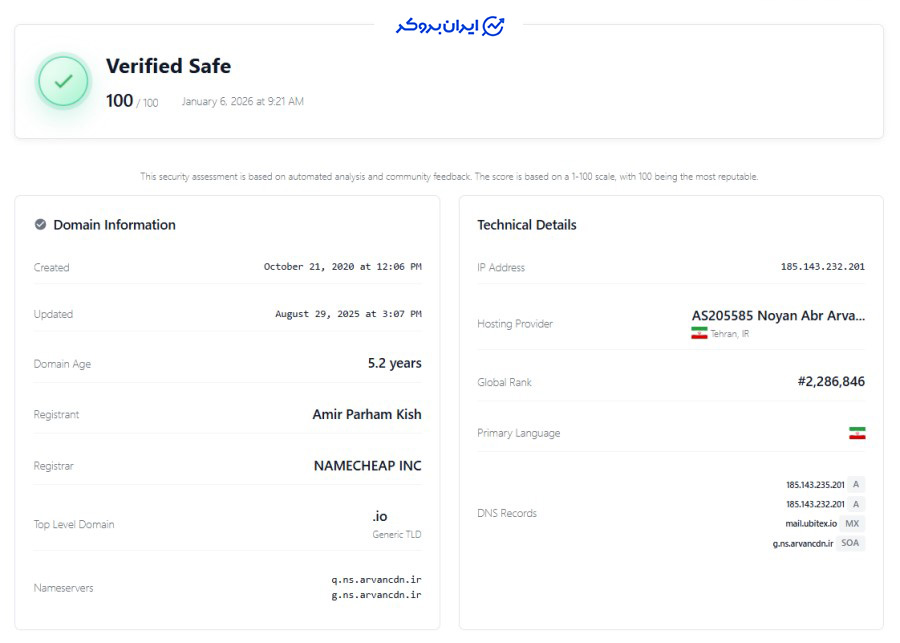Click the mail.ubitex.io DNS record
The image size is (900, 643).
(x=811, y=523)
